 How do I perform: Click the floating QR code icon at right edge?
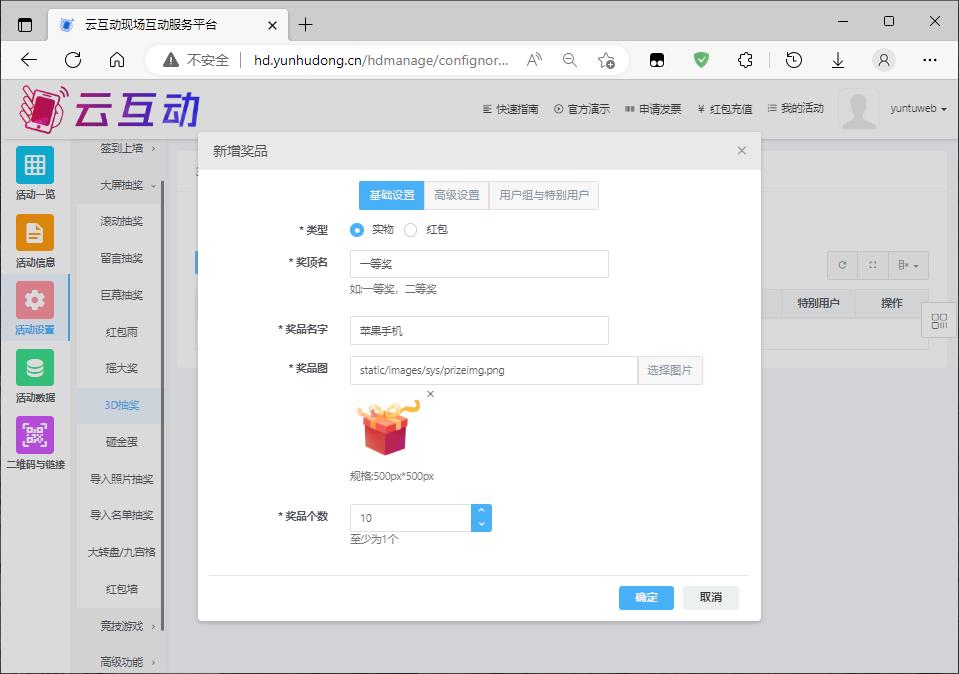point(939,321)
